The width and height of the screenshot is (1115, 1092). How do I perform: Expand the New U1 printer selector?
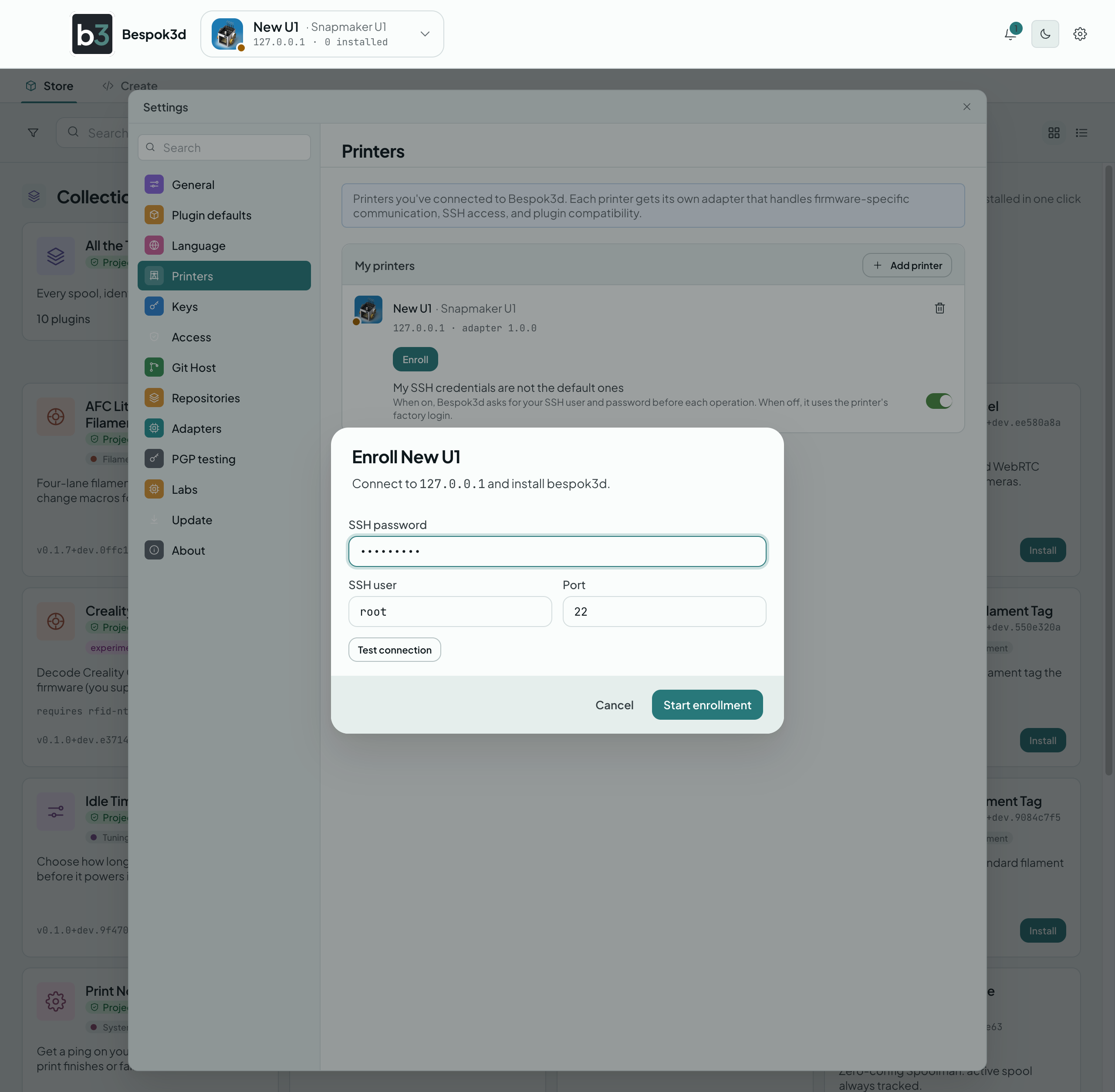click(x=322, y=34)
